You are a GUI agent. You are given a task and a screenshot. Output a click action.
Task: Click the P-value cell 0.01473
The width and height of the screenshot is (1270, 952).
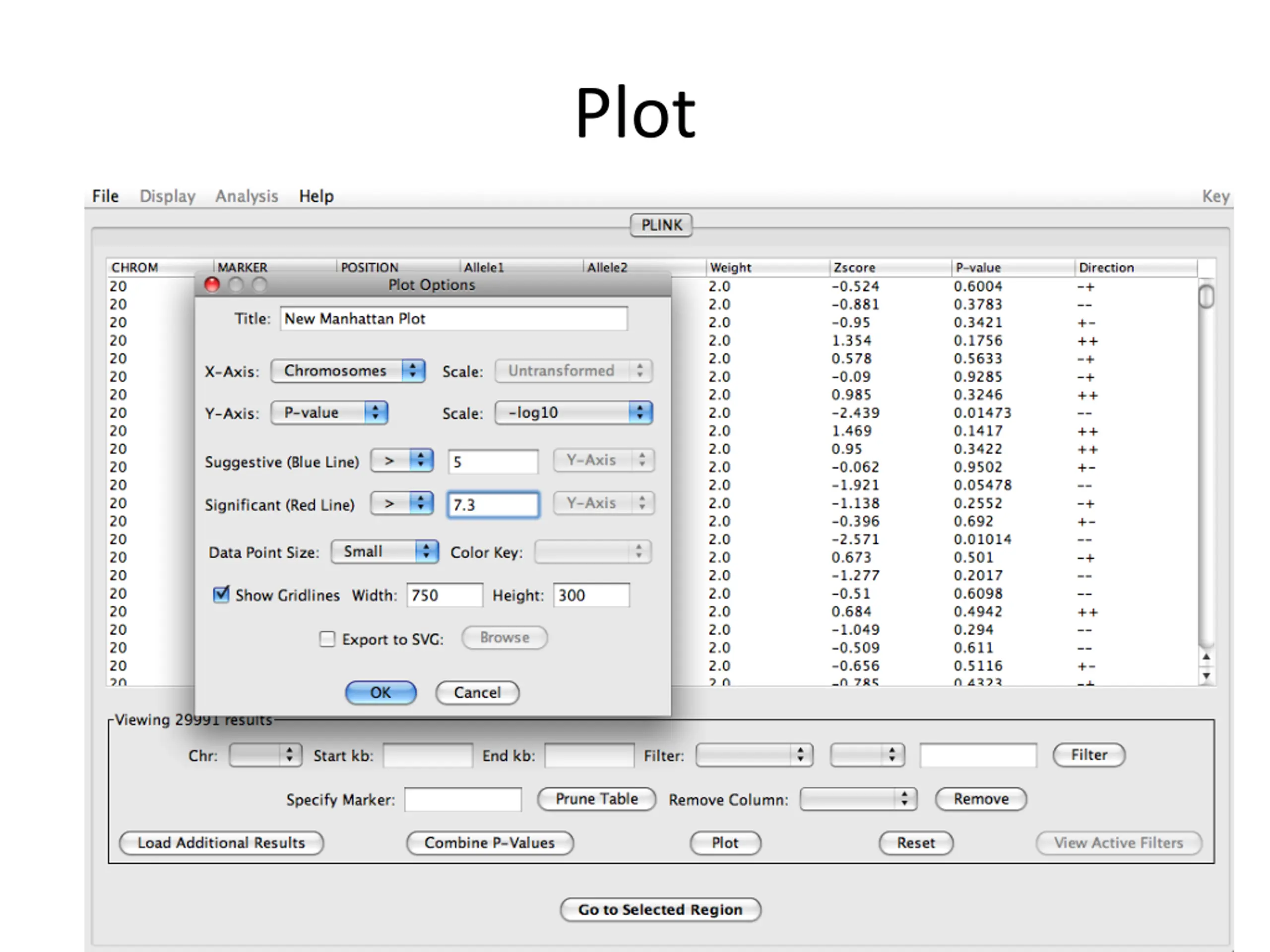(982, 413)
